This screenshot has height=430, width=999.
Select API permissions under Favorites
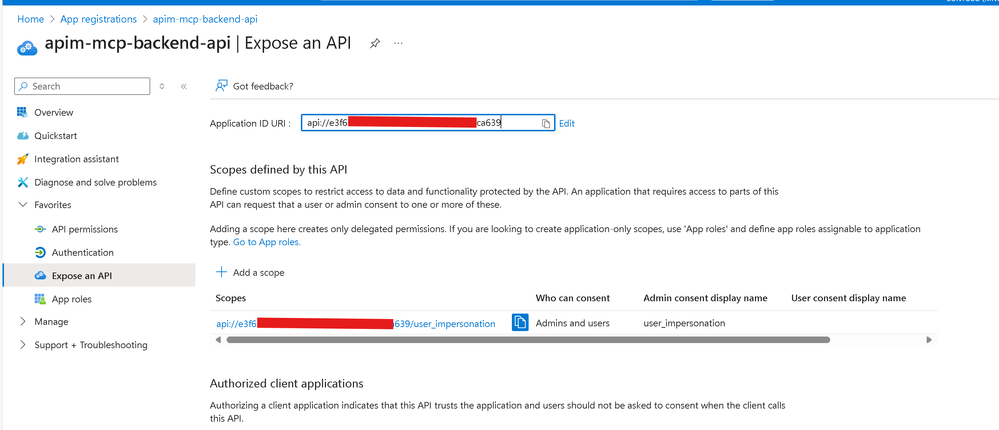coord(85,229)
